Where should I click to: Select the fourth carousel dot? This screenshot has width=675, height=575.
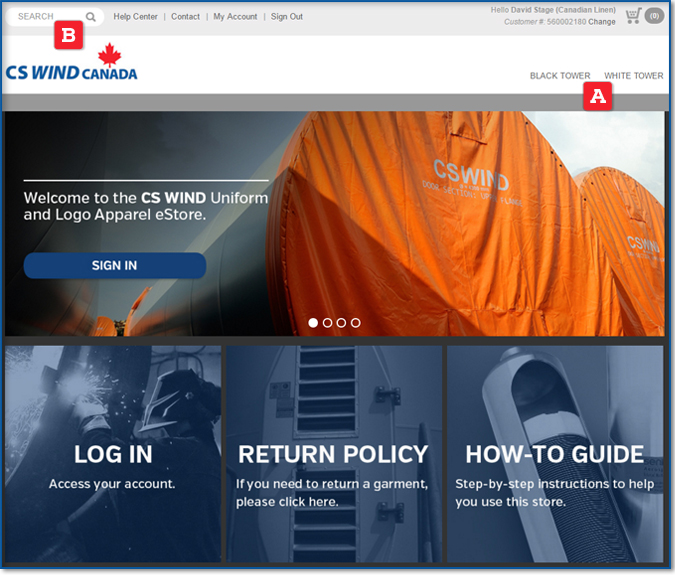[x=356, y=323]
